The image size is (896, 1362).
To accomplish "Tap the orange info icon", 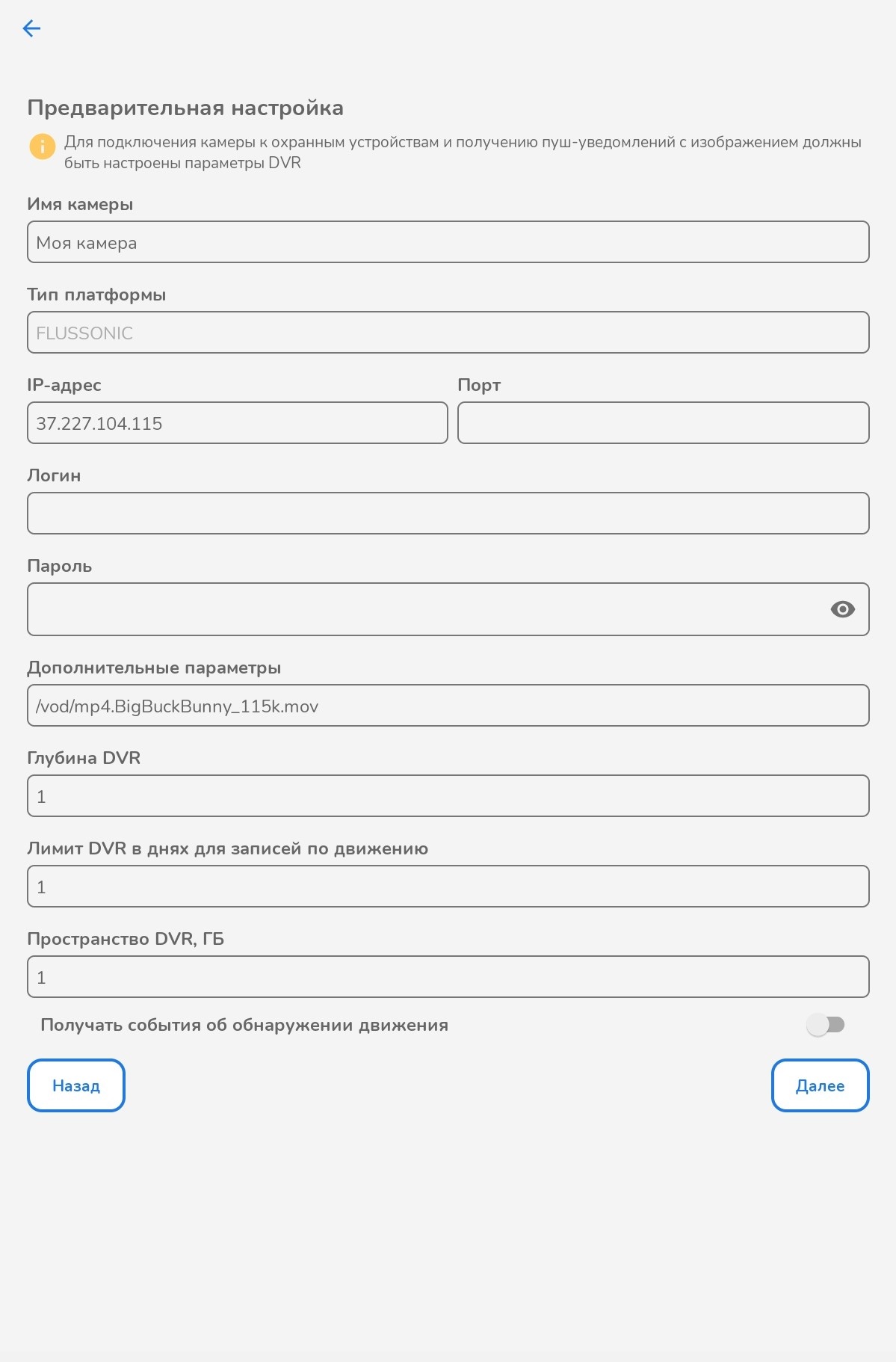I will tap(43, 146).
